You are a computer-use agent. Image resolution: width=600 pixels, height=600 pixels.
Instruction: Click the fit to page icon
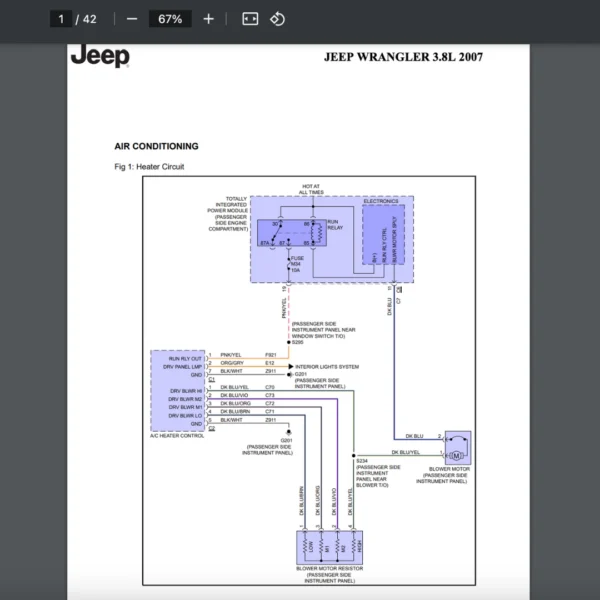coord(250,19)
